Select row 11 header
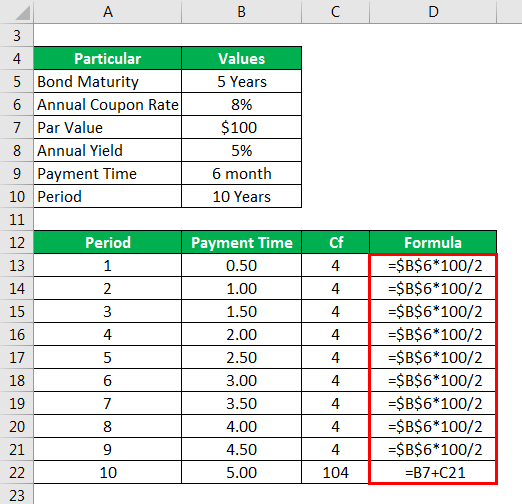This screenshot has width=522, height=504. click(17, 219)
